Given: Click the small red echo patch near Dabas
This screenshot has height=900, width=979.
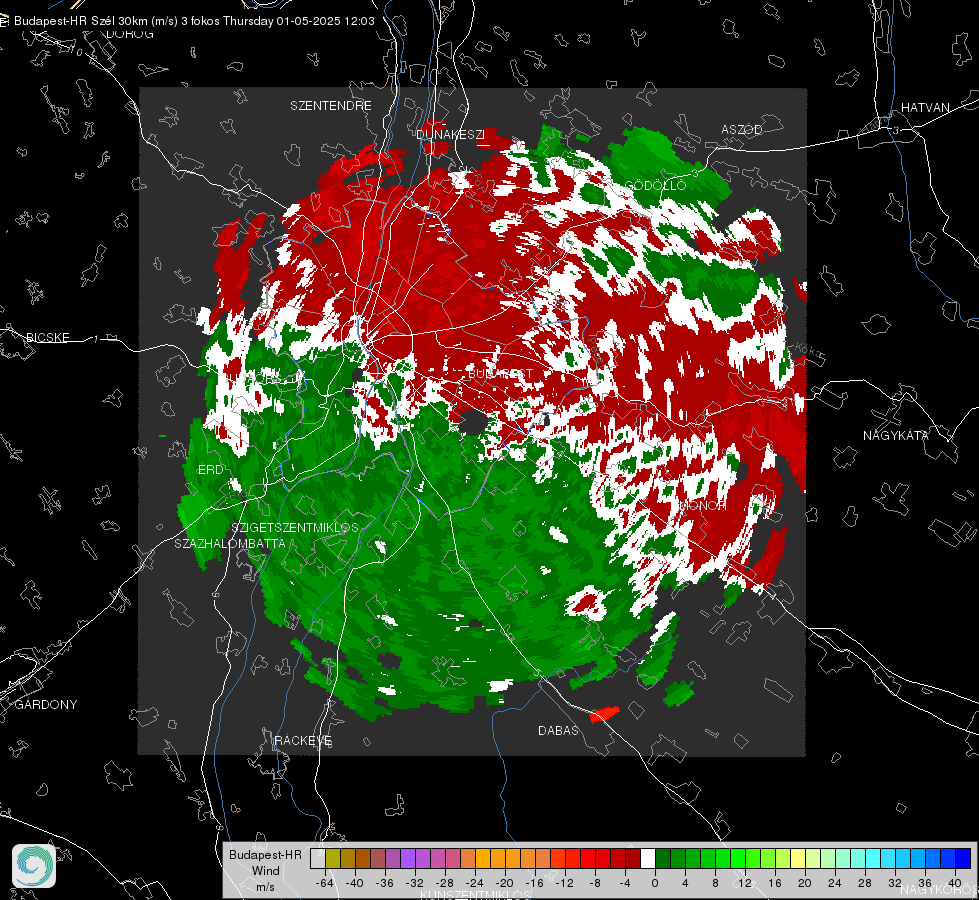Looking at the screenshot, I should (605, 713).
